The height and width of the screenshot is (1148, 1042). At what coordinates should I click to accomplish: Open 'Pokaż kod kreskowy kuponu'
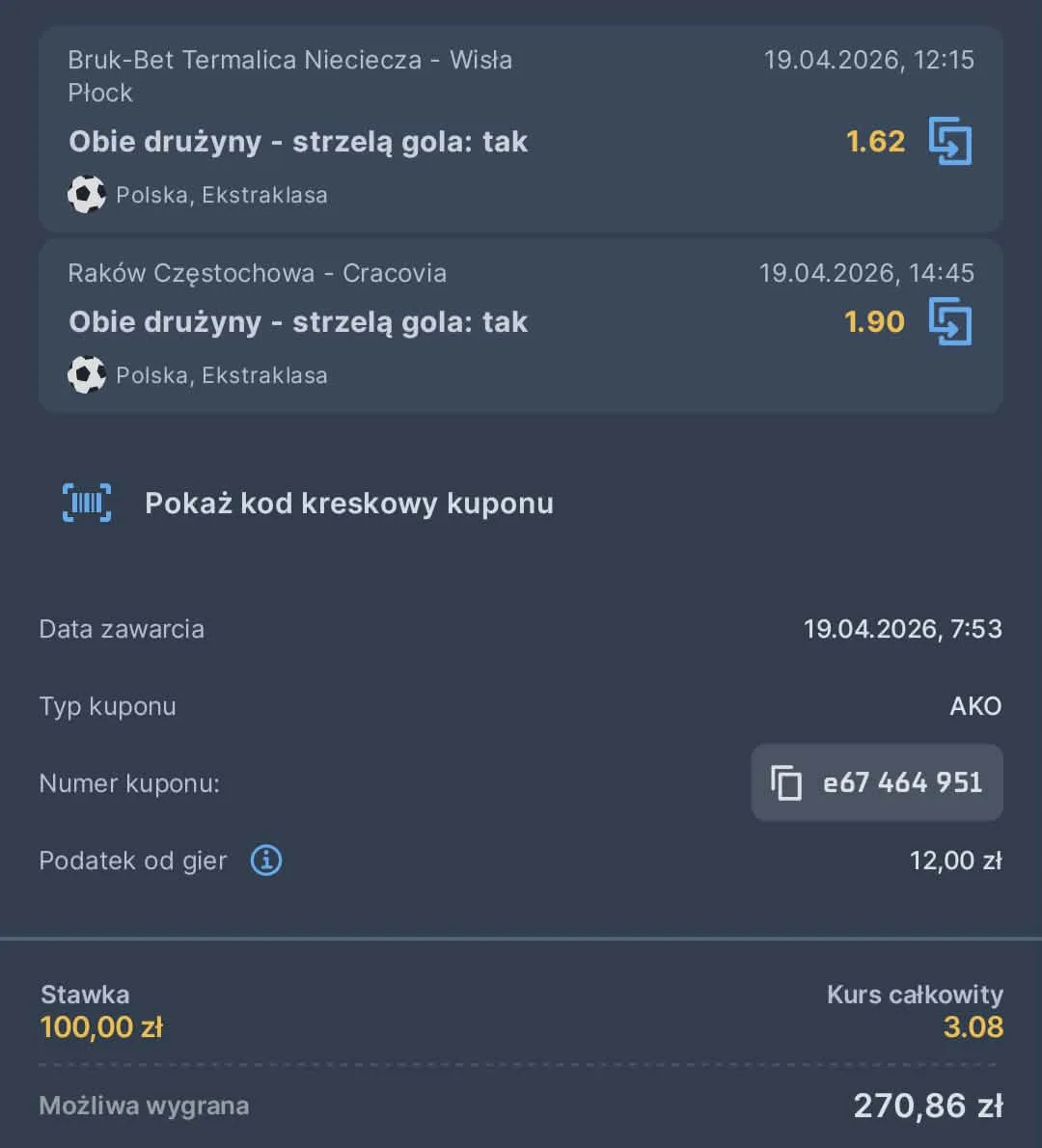pos(348,503)
